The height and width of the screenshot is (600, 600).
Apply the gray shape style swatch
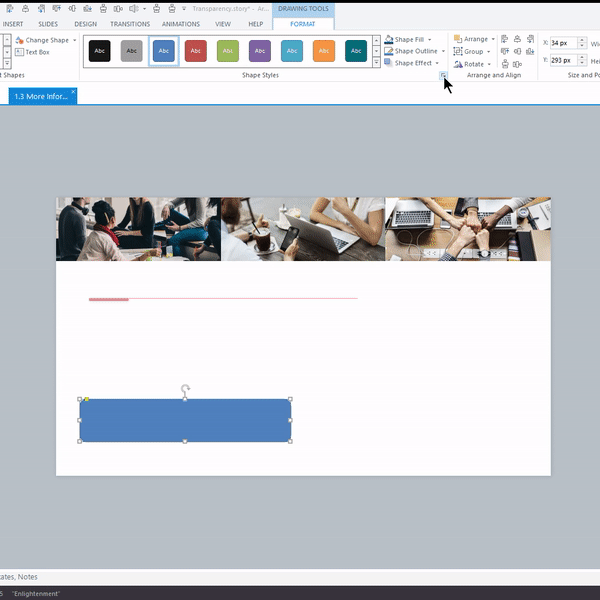[132, 51]
